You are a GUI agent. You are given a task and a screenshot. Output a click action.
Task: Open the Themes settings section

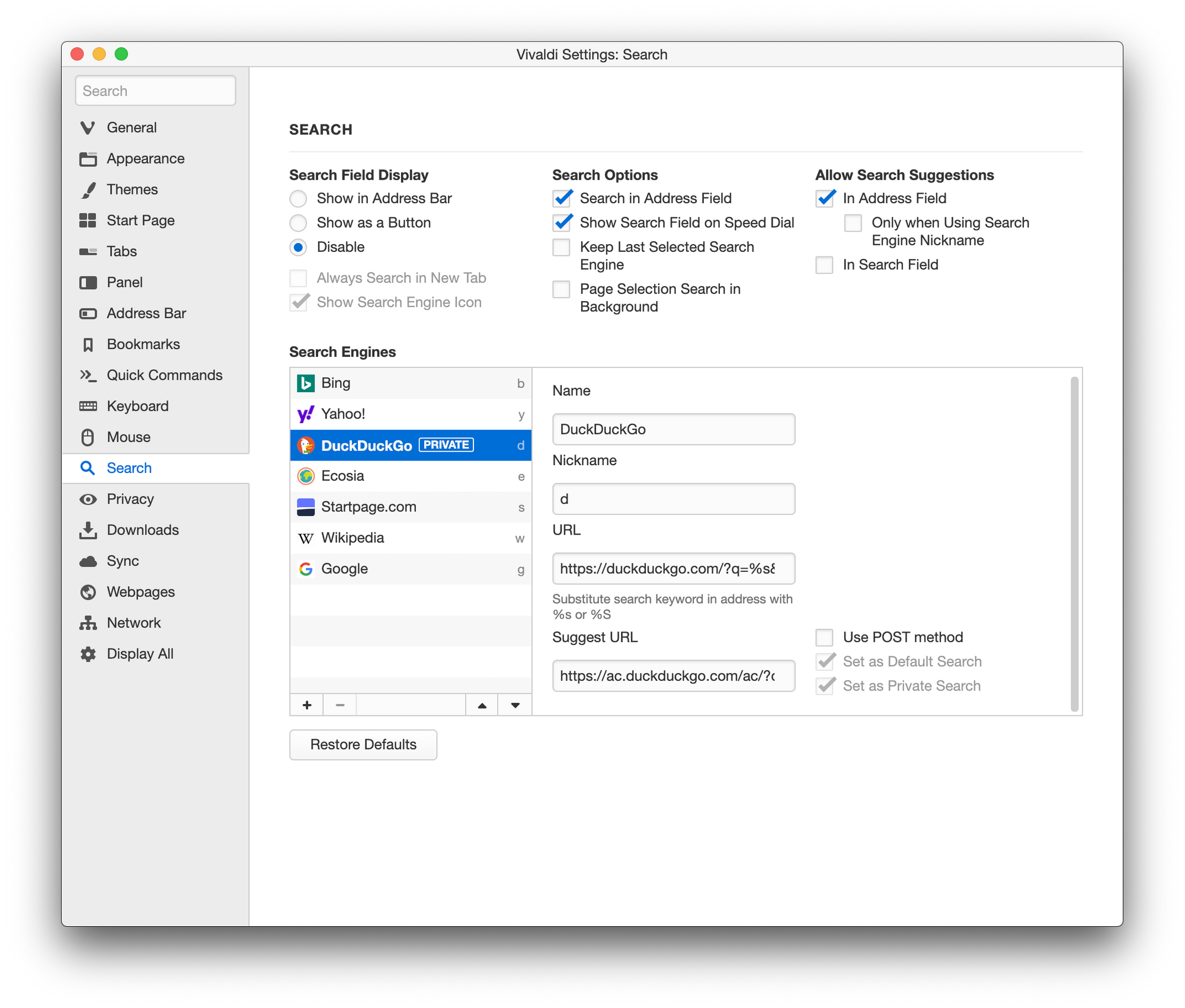tap(132, 190)
